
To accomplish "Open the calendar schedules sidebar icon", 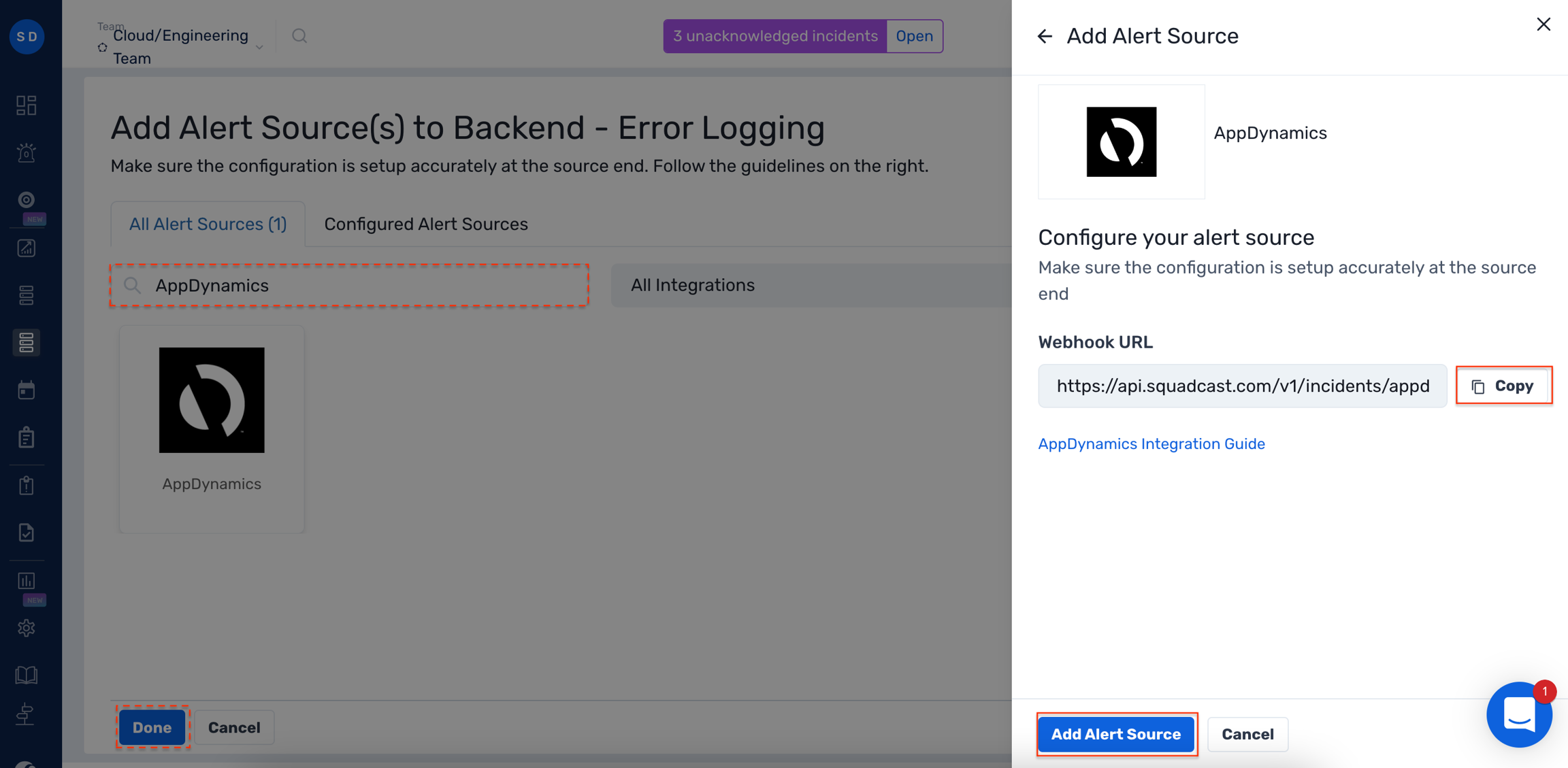I will pyautogui.click(x=27, y=390).
